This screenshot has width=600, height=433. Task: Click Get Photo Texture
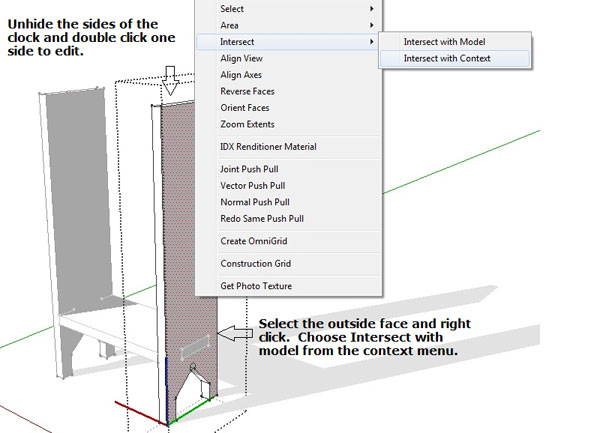(257, 286)
